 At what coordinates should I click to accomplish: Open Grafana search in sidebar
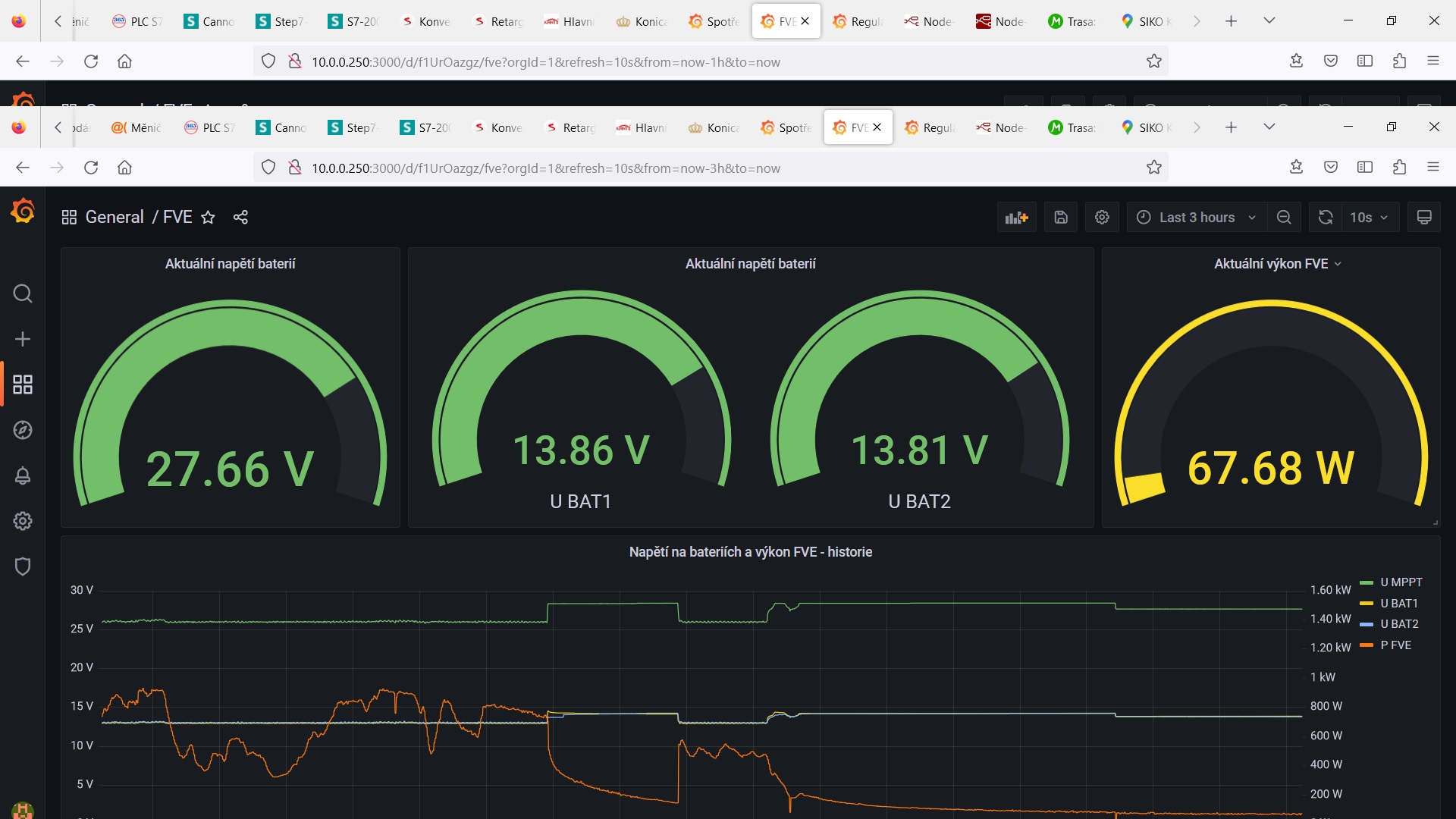click(23, 293)
